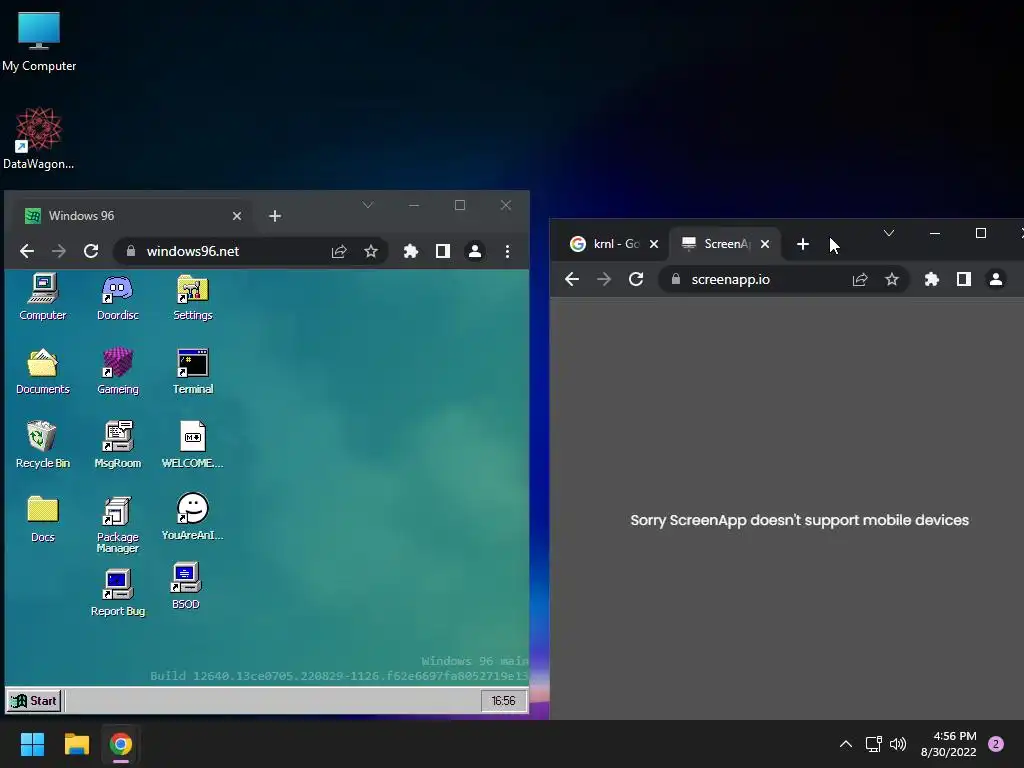1024x768 pixels.
Task: Add a new tab in the ScreenApp window
Action: (803, 244)
